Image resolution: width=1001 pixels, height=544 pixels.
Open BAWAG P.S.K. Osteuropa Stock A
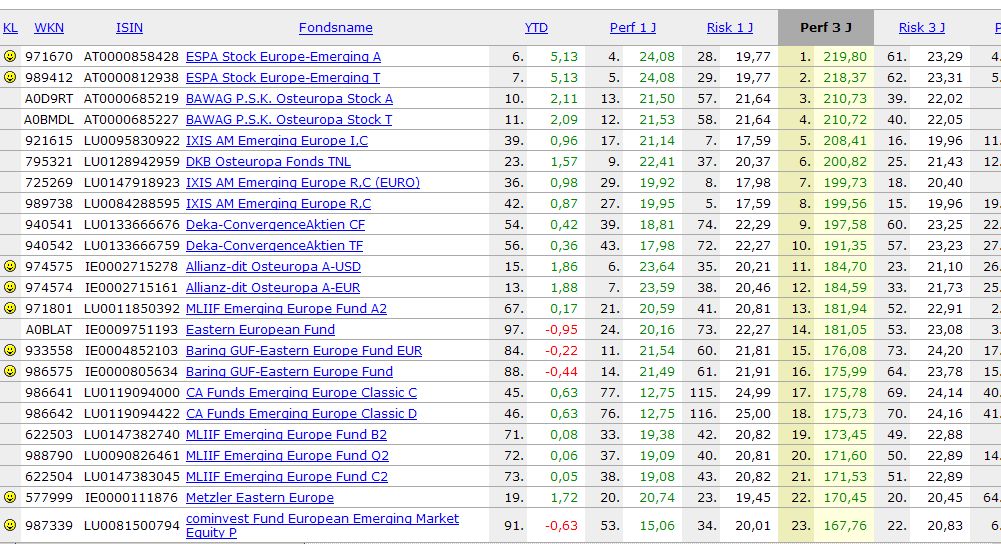(x=289, y=99)
